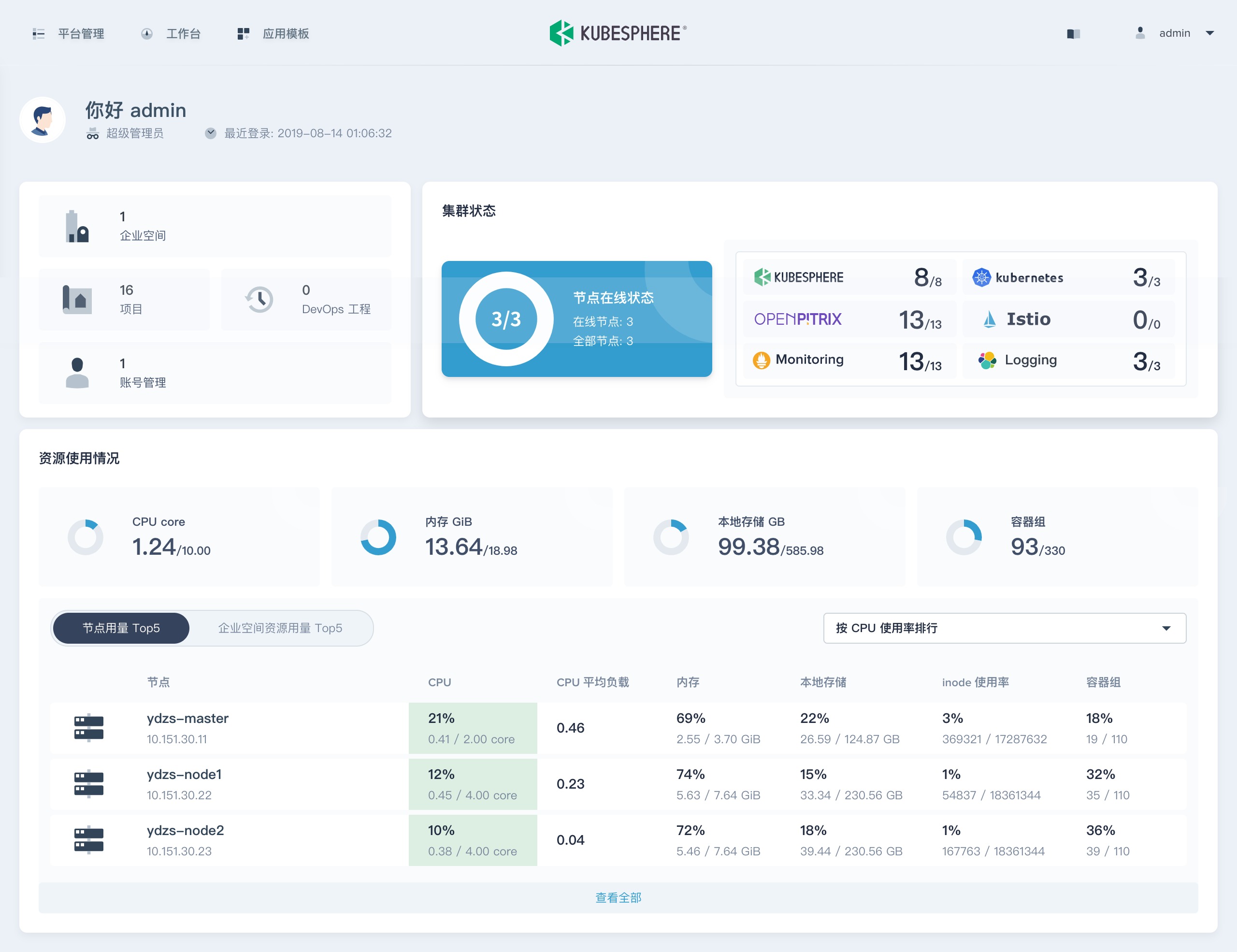Expand the 按 CPU 使用率排行 dropdown
The height and width of the screenshot is (952, 1237).
click(1004, 628)
